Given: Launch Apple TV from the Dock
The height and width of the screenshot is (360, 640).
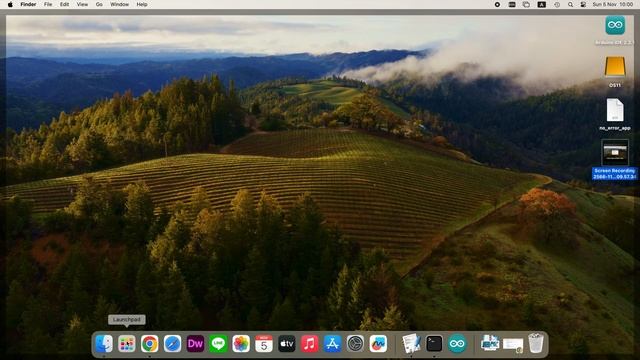Looking at the screenshot, I should coord(287,344).
